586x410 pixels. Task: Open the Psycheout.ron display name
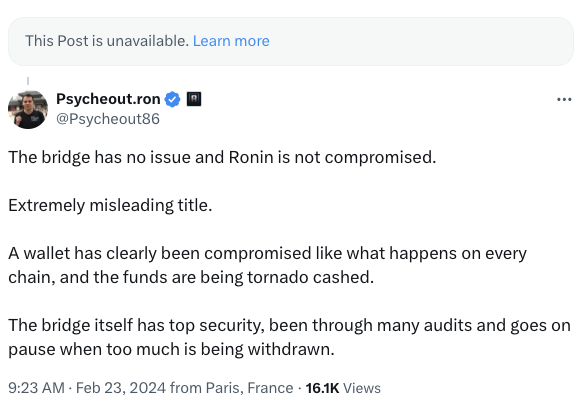coord(108,99)
